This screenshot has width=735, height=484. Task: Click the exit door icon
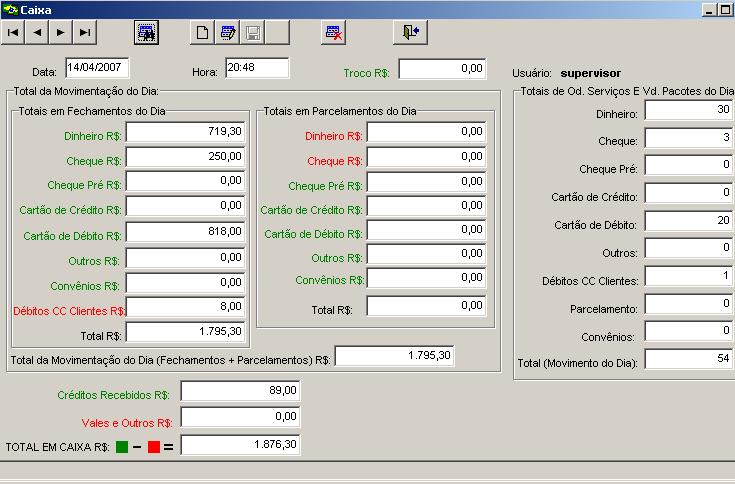410,32
